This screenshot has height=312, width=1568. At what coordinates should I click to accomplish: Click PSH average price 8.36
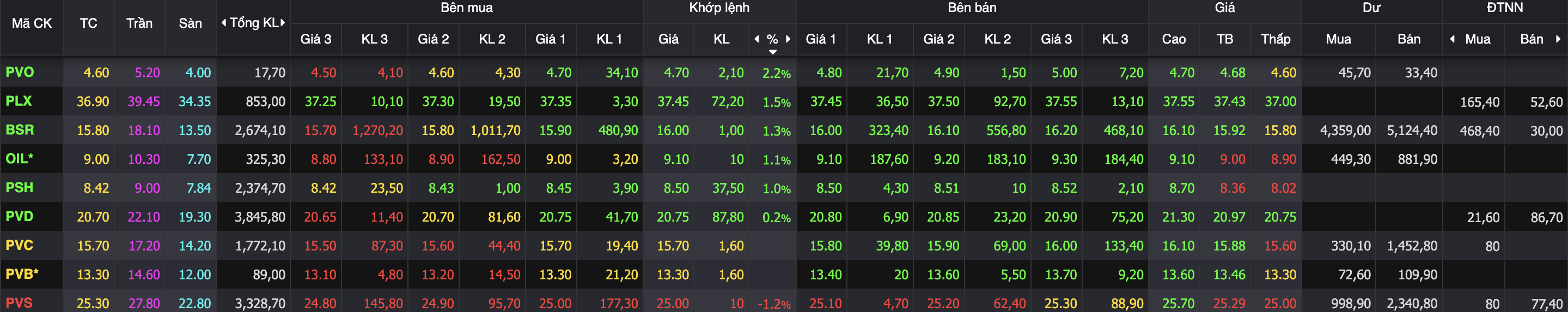point(1233,188)
